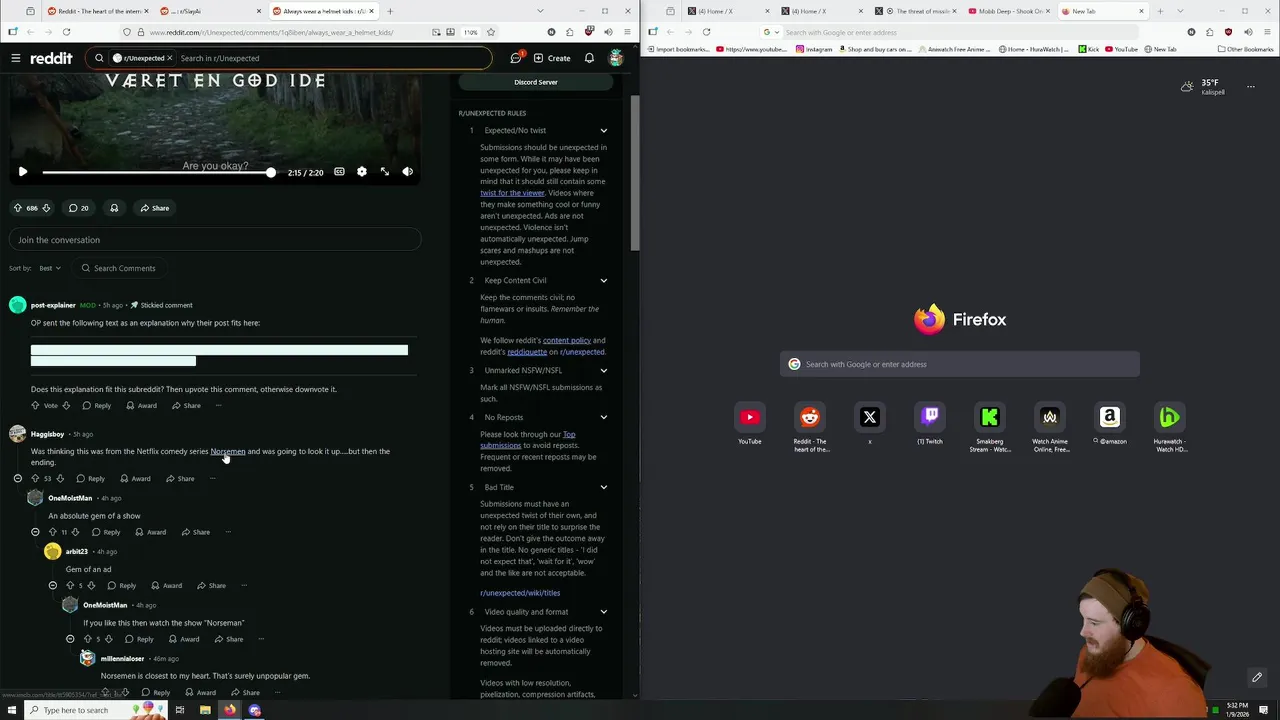Mute the video volume
Screen dimensions: 1280x720
[x=407, y=172]
